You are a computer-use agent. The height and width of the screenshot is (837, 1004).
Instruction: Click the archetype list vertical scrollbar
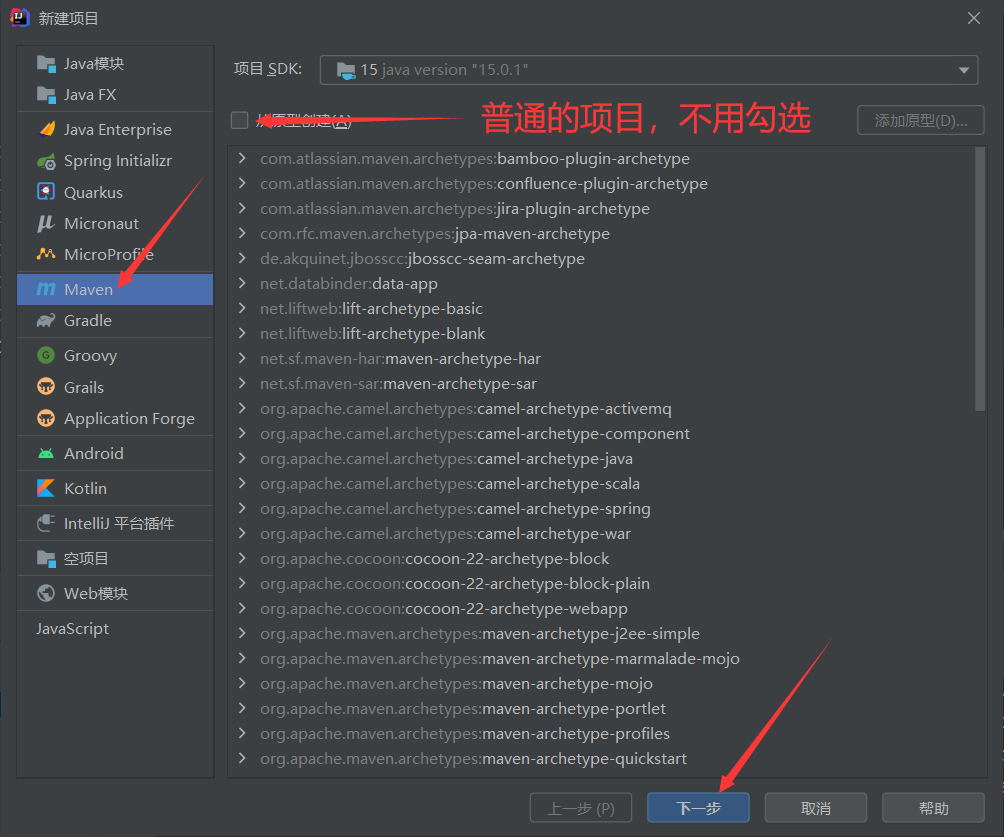[x=980, y=279]
